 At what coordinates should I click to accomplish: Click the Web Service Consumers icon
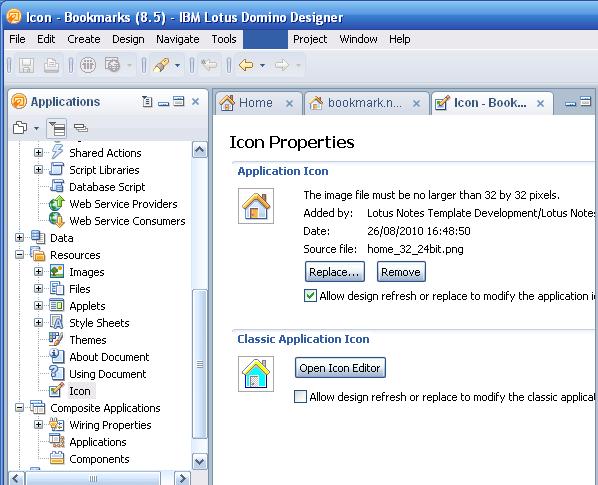coord(57,220)
